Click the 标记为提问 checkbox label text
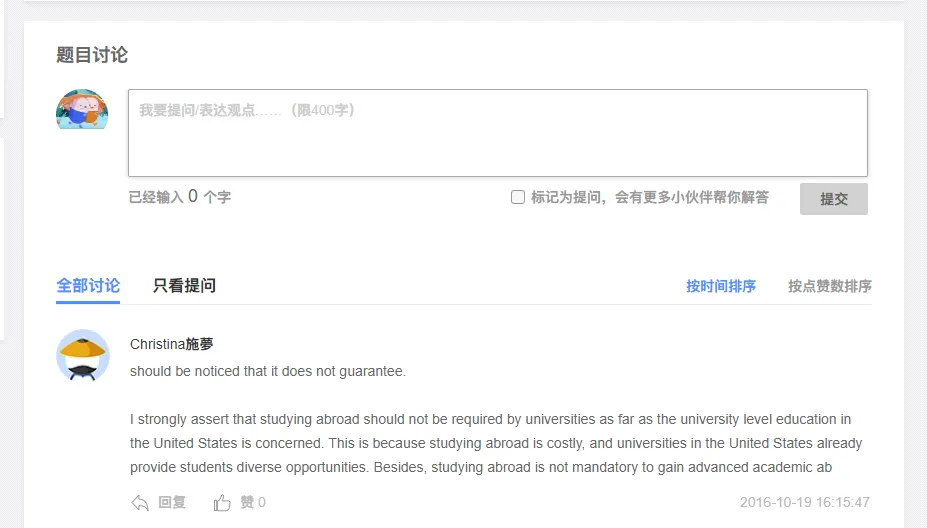This screenshot has width=927, height=528. (x=649, y=198)
